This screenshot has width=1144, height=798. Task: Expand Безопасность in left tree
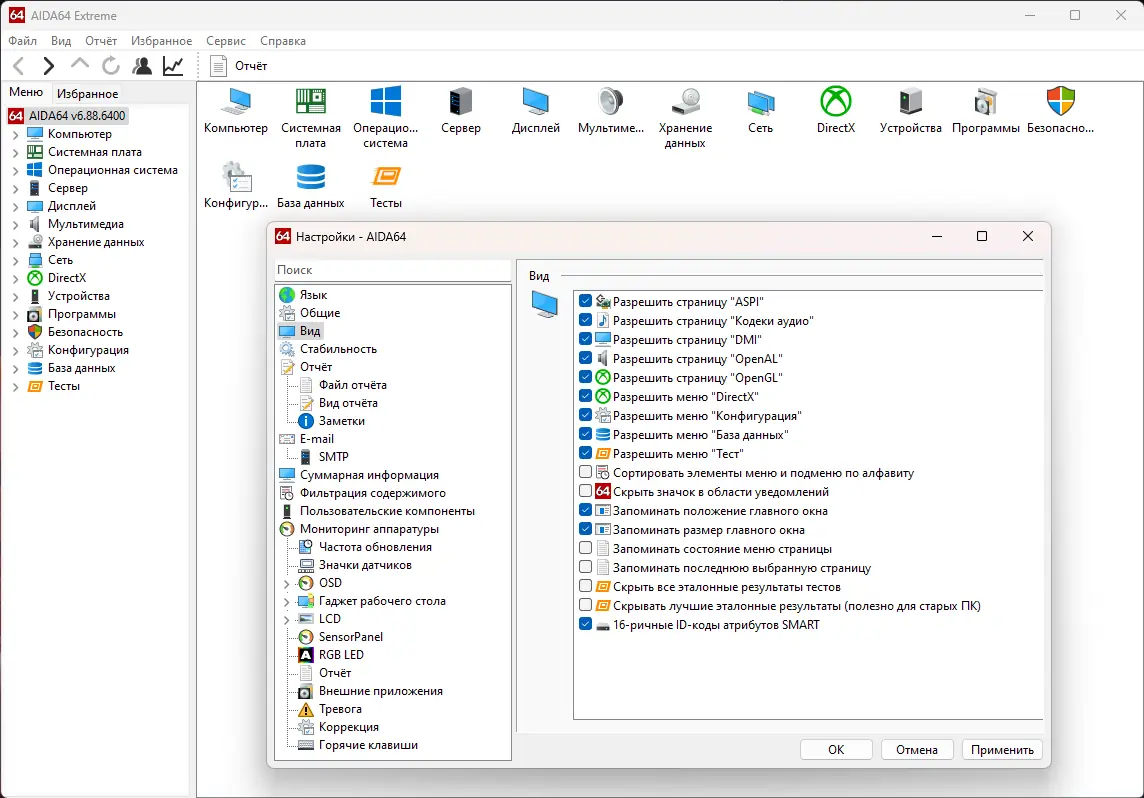(15, 333)
